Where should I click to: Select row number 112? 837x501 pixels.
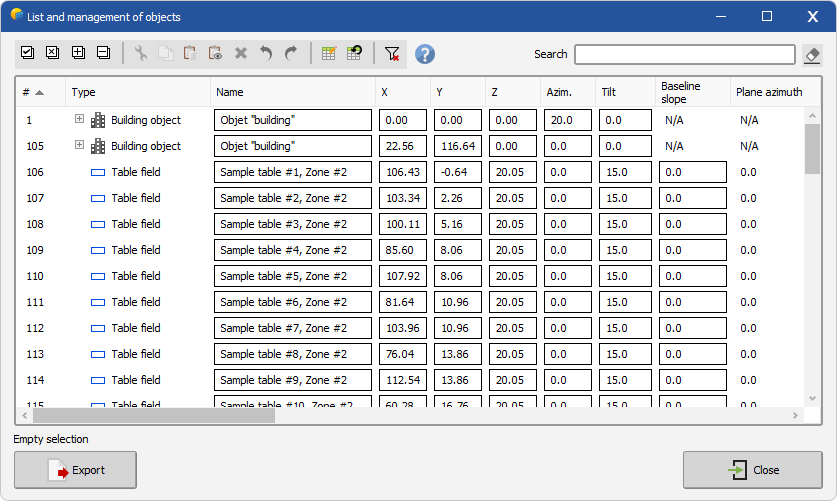(35, 328)
